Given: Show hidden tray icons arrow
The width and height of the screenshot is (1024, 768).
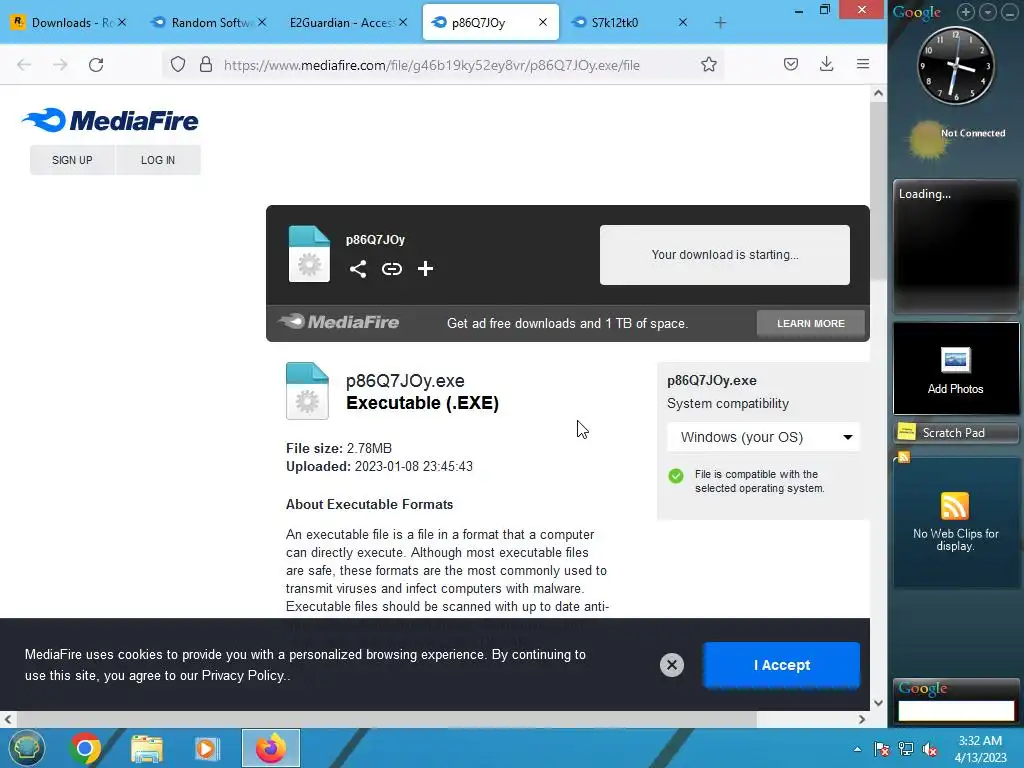Looking at the screenshot, I should coord(857,750).
